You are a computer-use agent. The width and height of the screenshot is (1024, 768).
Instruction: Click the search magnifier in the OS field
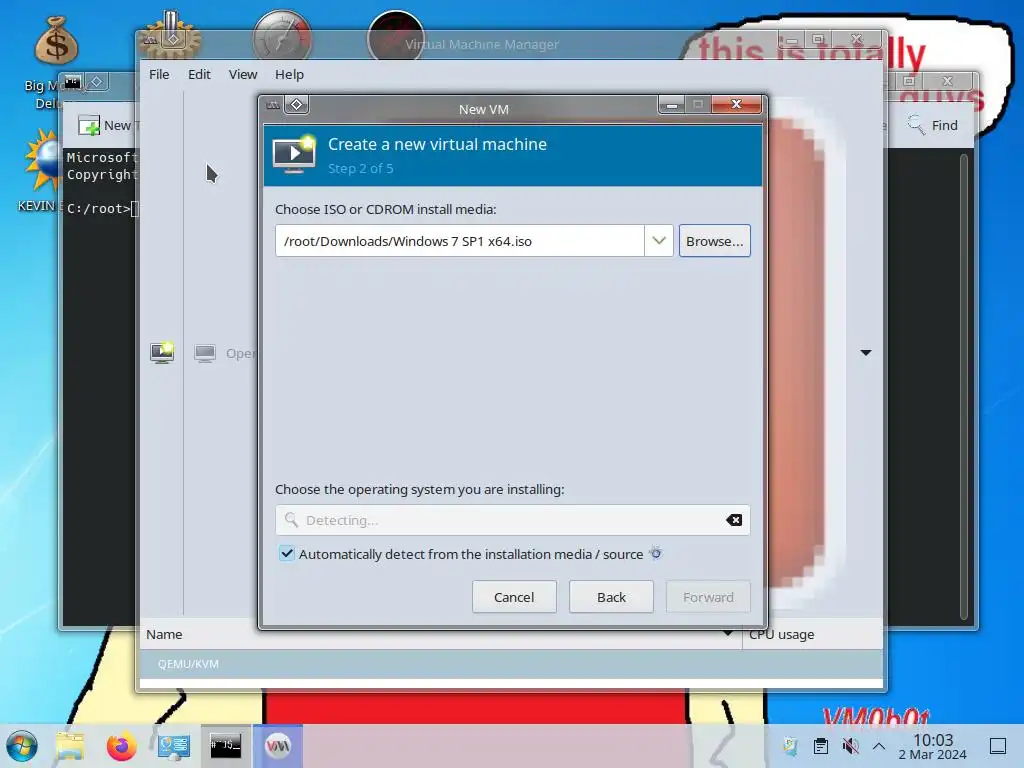pyautogui.click(x=291, y=520)
